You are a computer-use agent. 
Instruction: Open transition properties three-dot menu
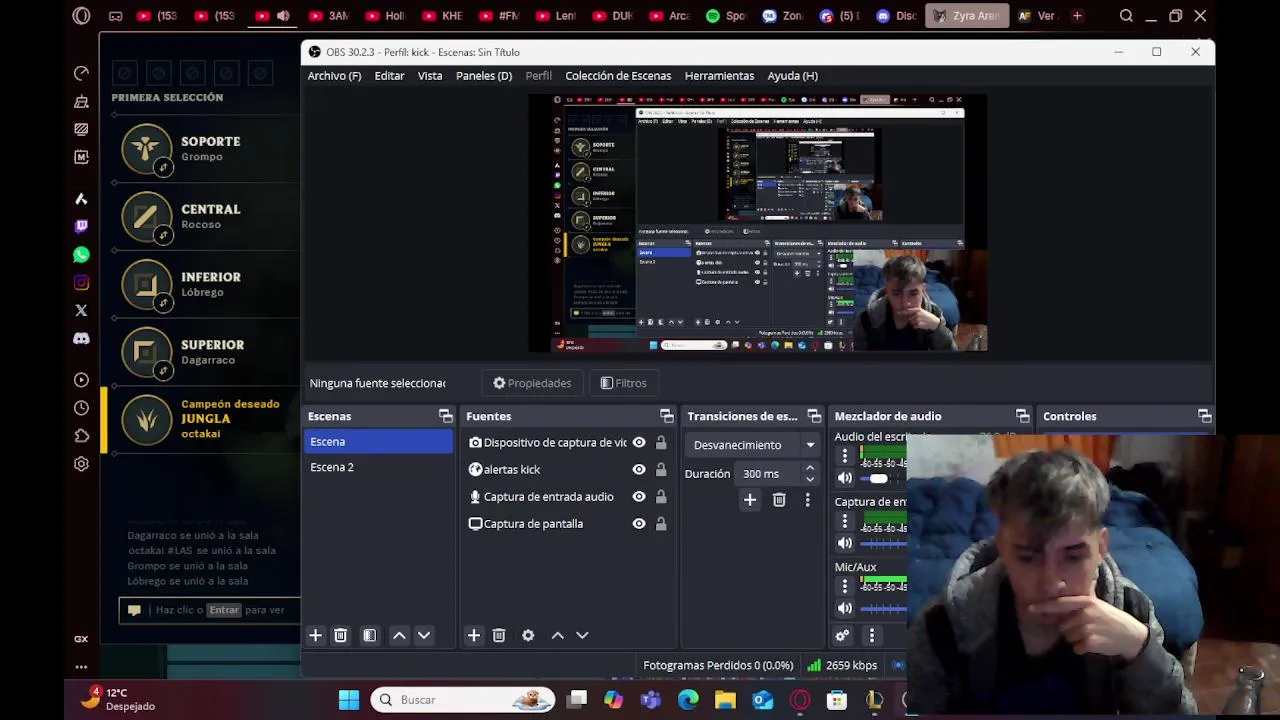click(808, 500)
